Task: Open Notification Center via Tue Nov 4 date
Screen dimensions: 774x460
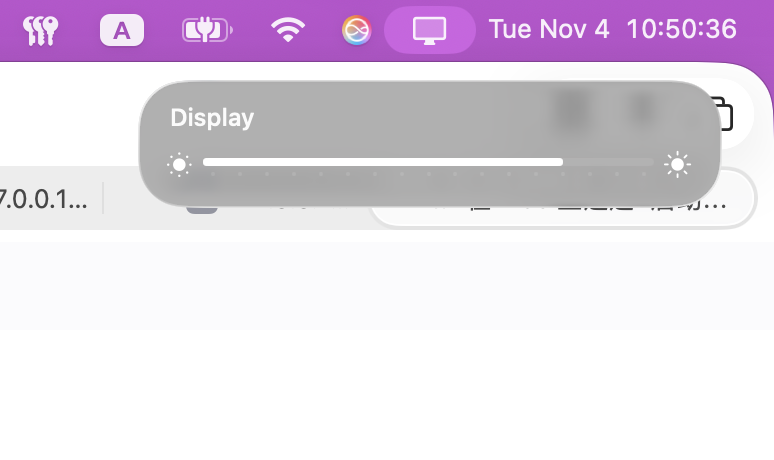Action: coord(549,29)
